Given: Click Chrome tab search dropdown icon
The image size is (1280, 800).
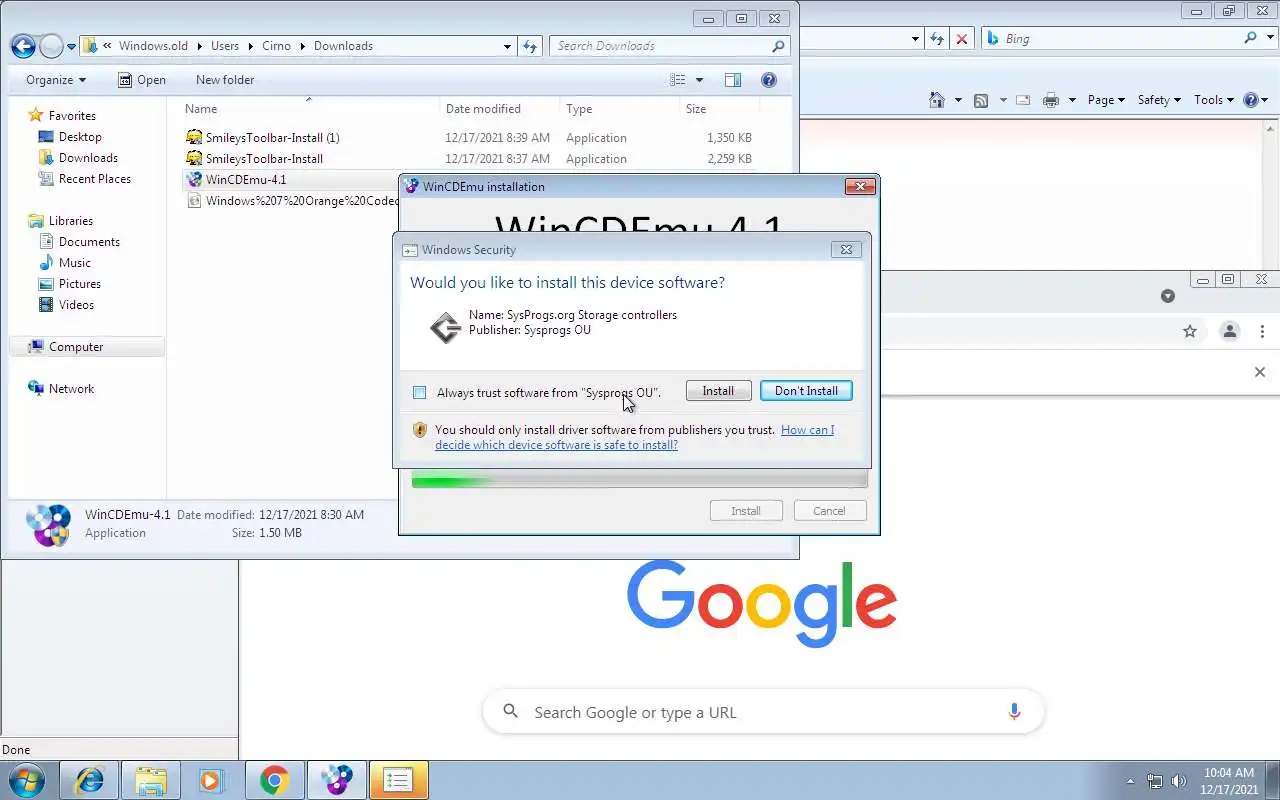Looking at the screenshot, I should (x=1167, y=296).
